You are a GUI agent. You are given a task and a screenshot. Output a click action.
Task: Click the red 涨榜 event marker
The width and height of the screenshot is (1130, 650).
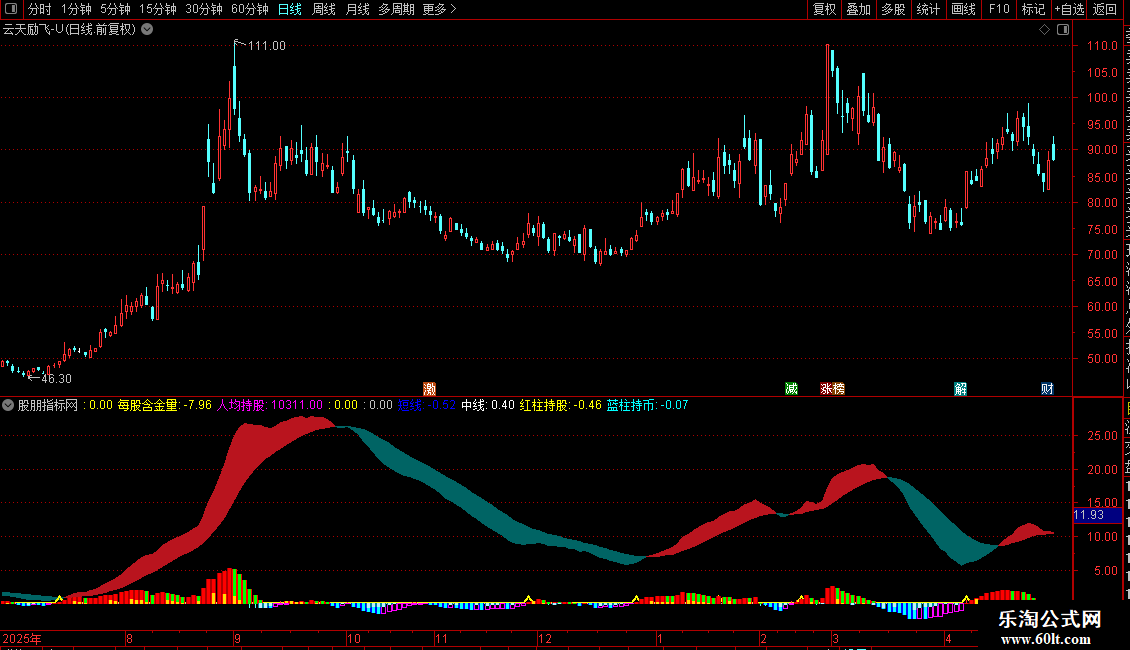click(x=832, y=389)
